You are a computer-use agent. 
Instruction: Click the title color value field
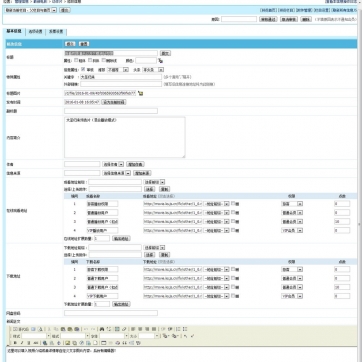click(146, 61)
